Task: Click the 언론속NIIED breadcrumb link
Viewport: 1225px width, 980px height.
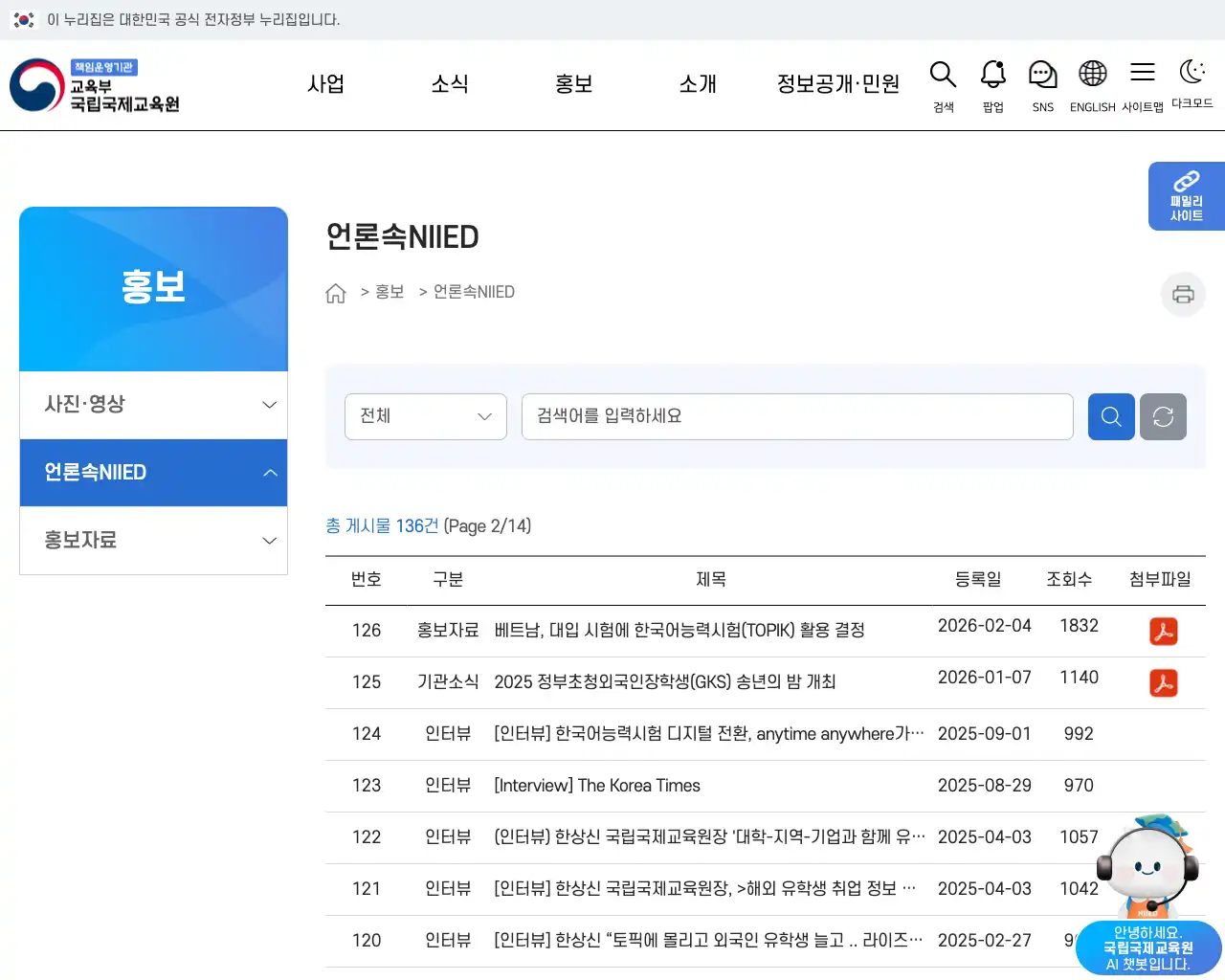Action: tap(474, 292)
